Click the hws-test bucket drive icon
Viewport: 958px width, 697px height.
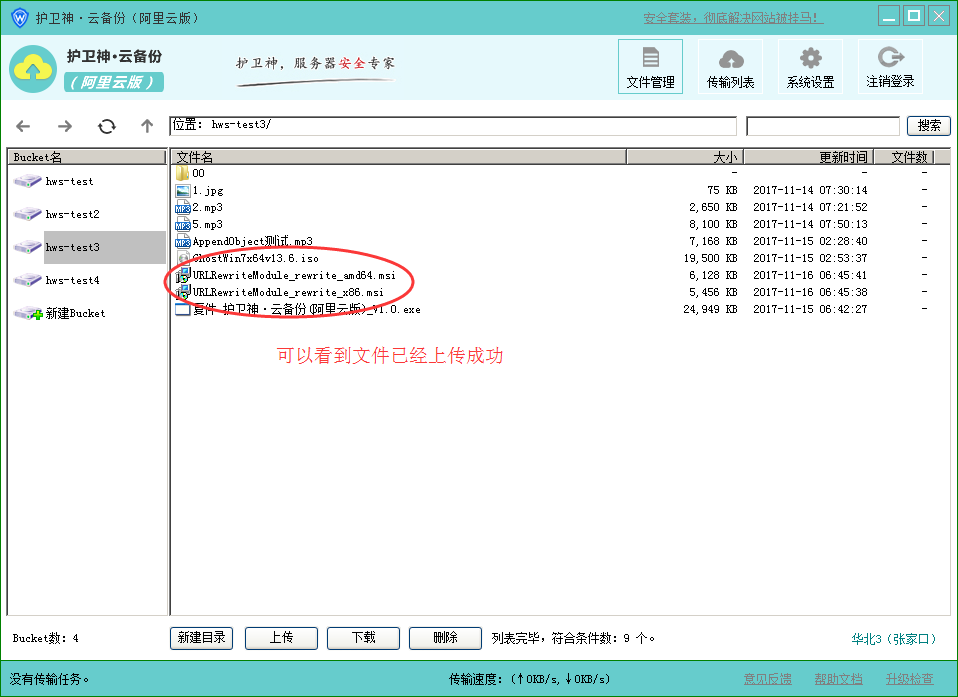(x=27, y=181)
